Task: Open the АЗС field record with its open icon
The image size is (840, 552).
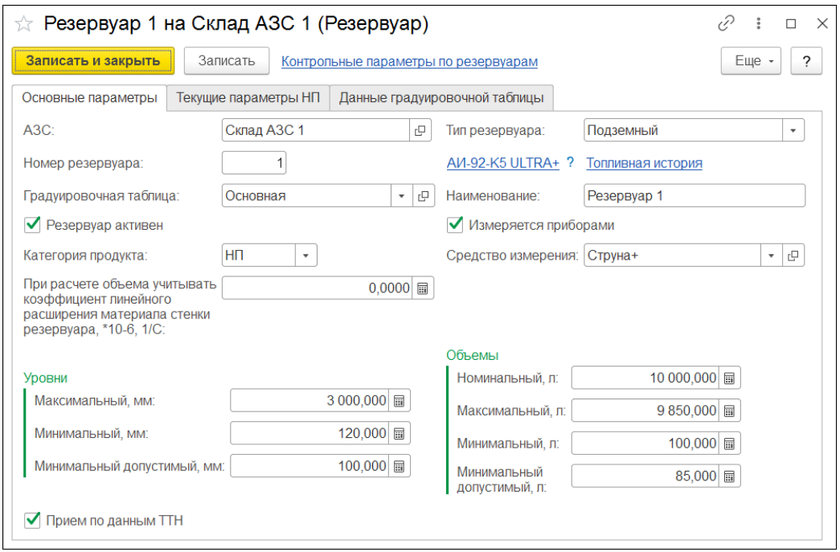Action: click(x=421, y=130)
